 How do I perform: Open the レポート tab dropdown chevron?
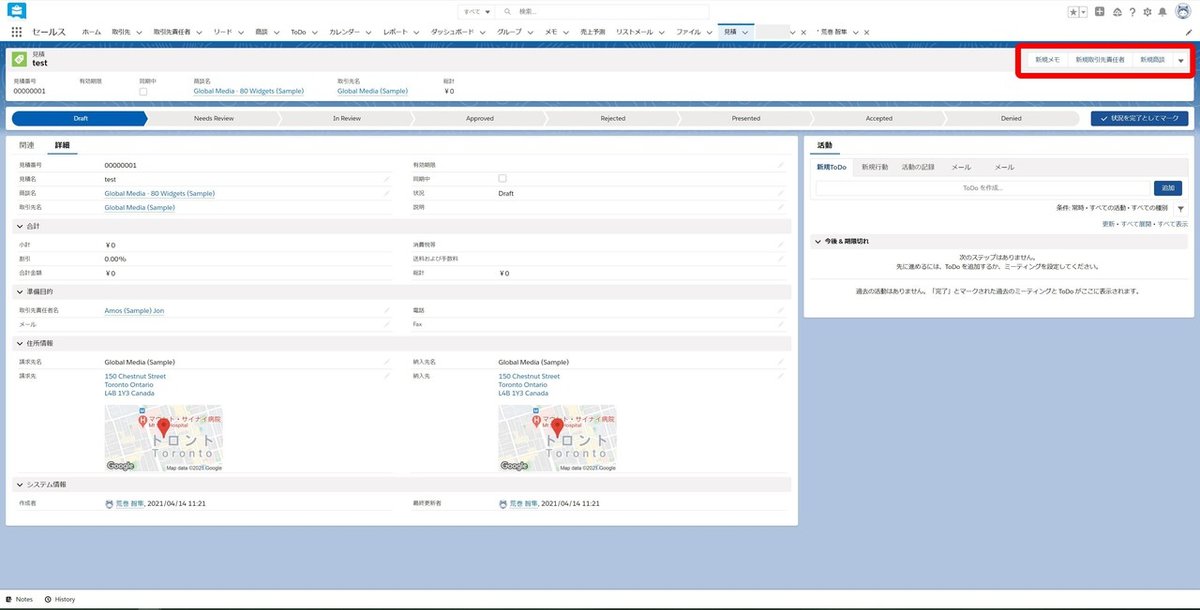(416, 32)
